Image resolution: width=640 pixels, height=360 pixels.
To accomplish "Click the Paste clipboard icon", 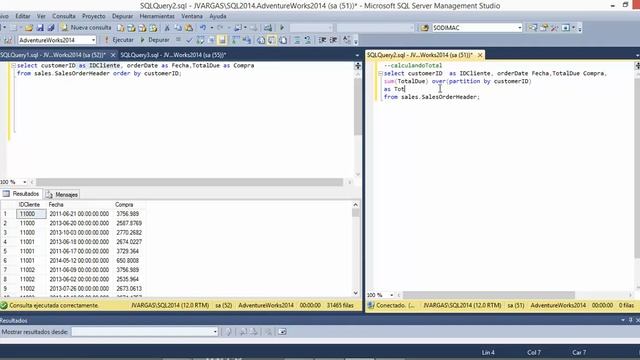I will [189, 28].
